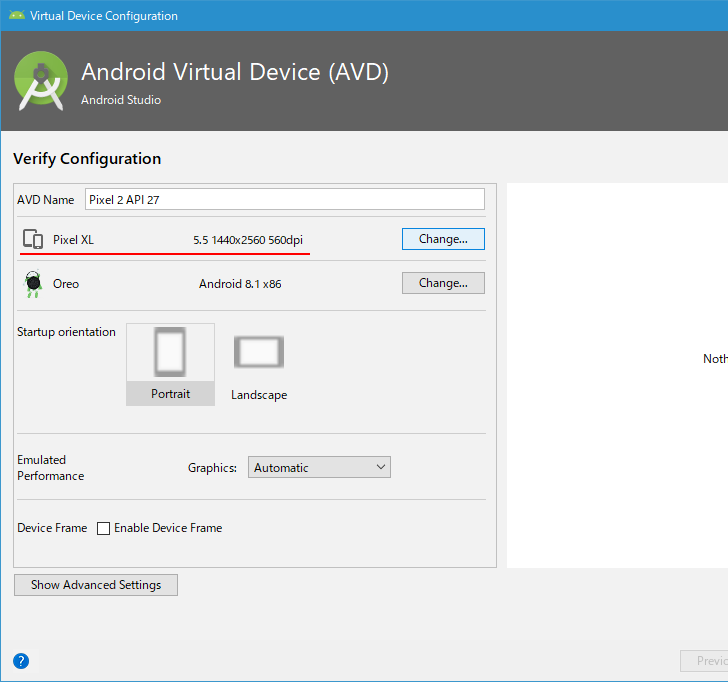Click the Previous button
This screenshot has height=682, width=728.
[704, 661]
